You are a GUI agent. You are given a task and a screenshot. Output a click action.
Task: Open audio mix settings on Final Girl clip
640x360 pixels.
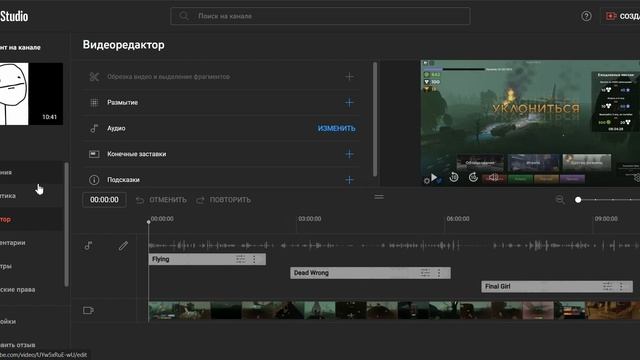point(607,286)
